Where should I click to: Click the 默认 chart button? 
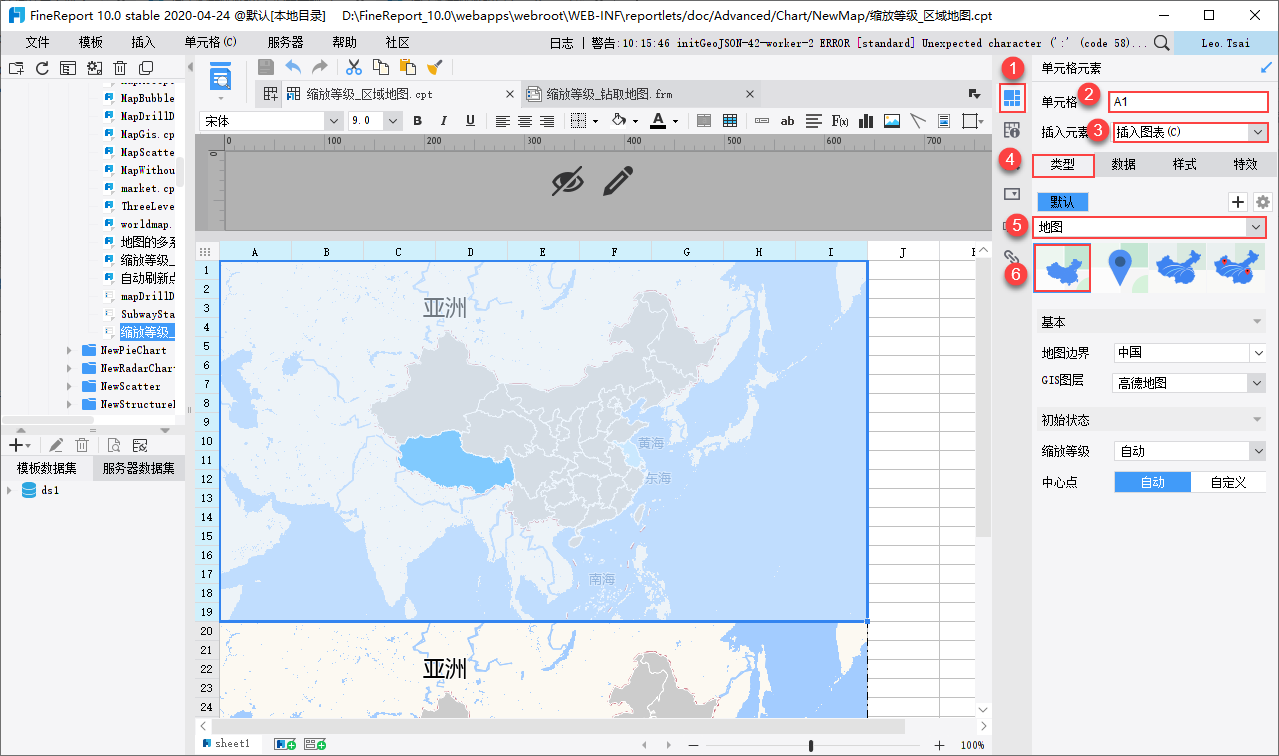pos(1062,202)
